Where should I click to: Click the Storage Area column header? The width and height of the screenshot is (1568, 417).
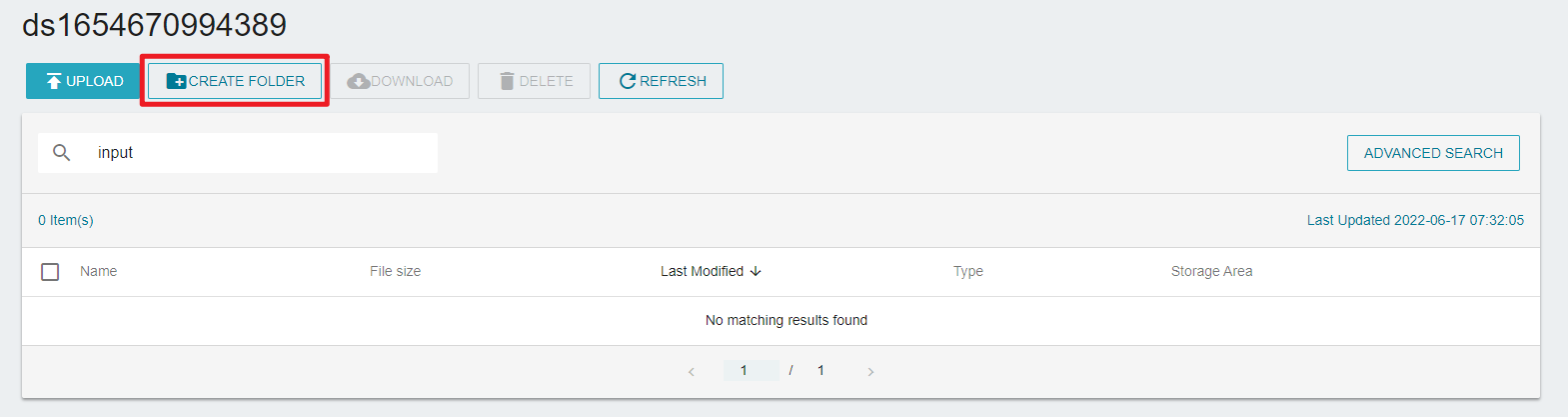pos(1211,271)
